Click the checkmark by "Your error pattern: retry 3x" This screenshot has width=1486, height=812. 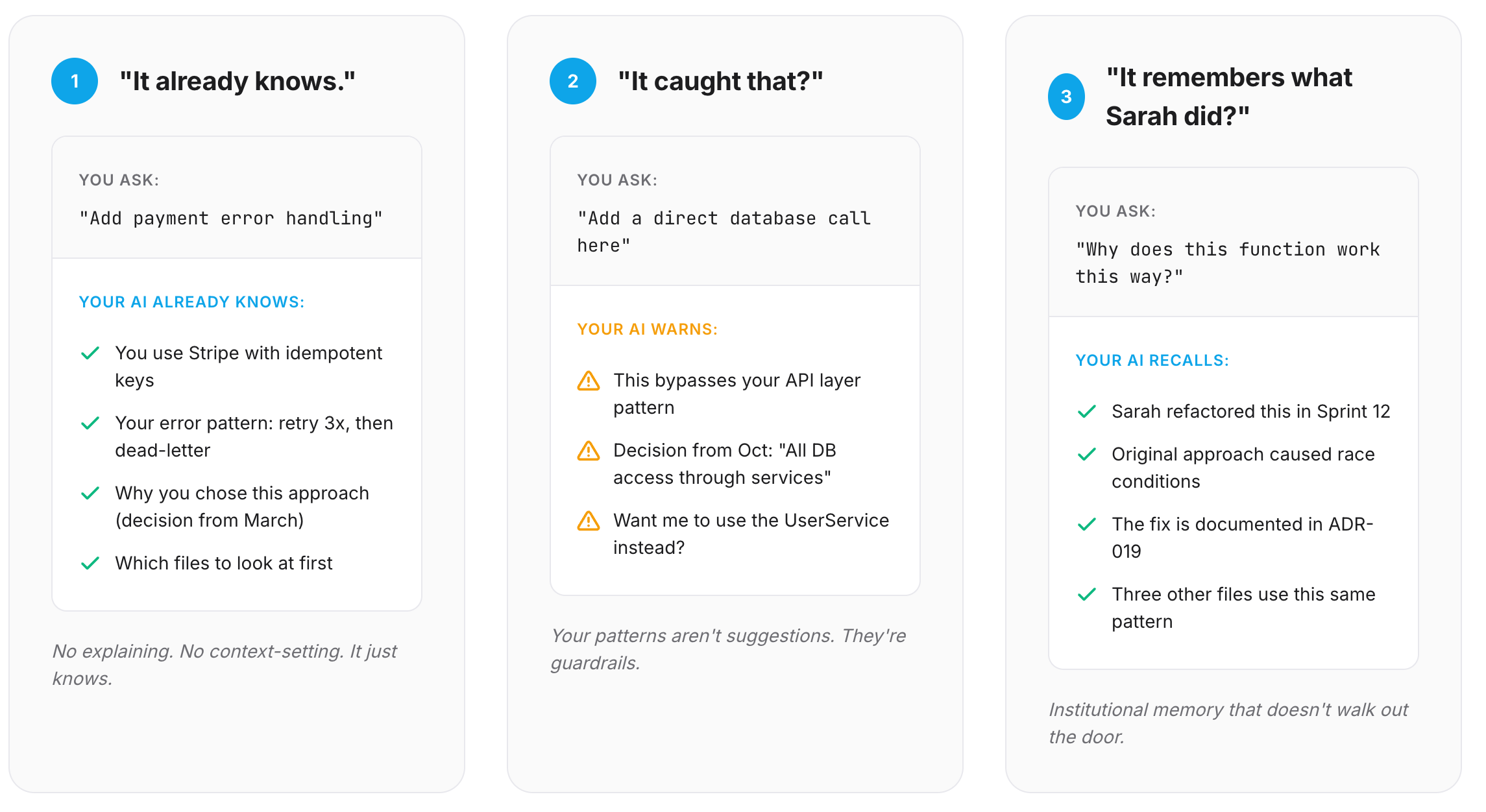click(90, 424)
